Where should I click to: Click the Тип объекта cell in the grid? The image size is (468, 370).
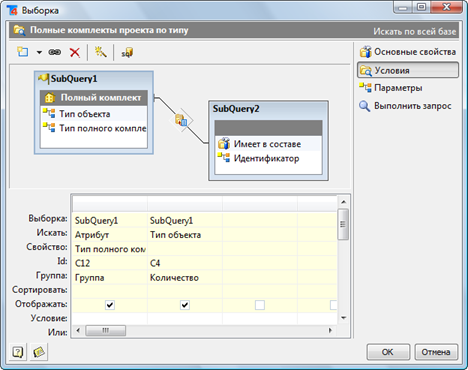point(185,235)
